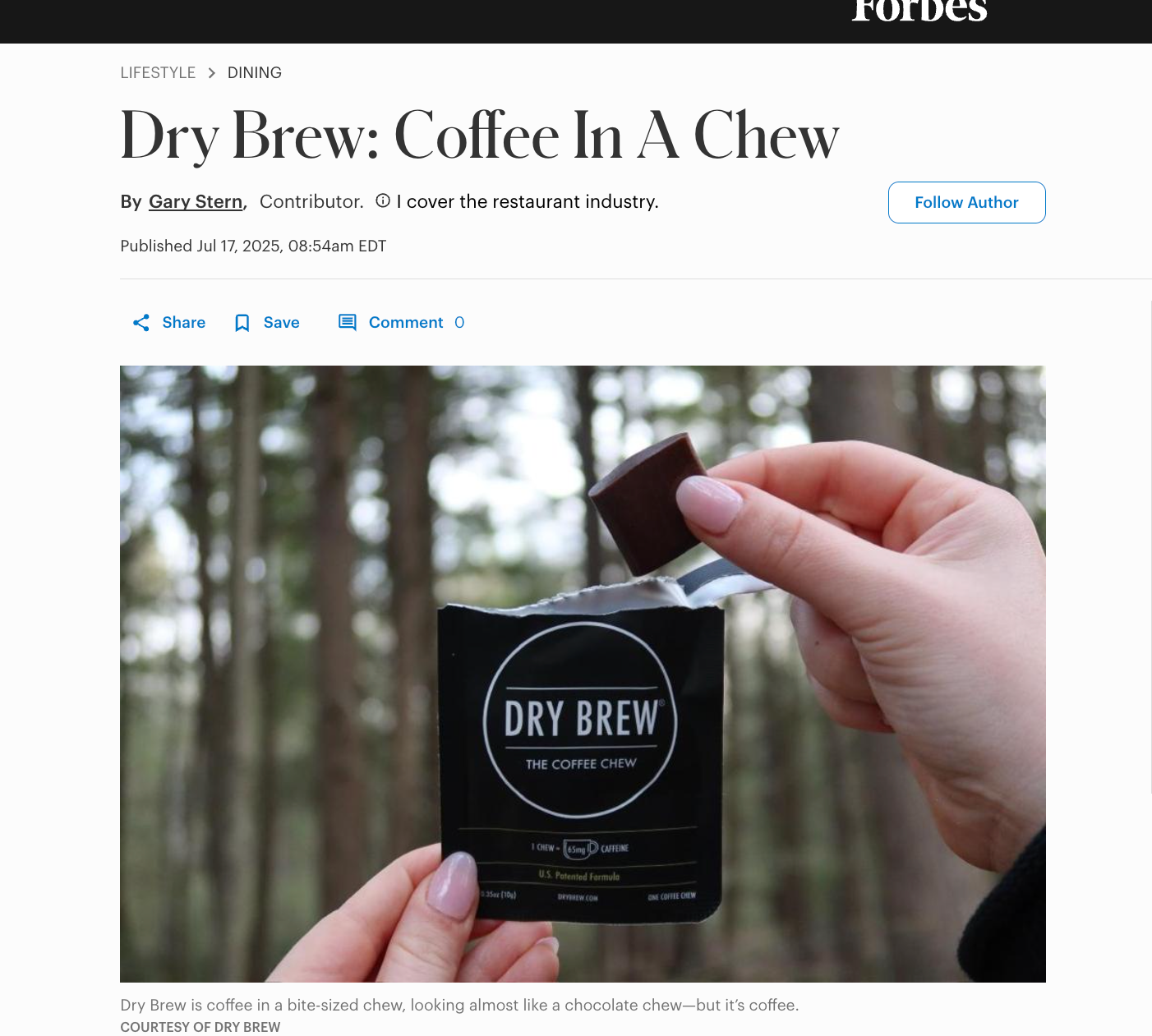This screenshot has width=1152, height=1036.
Task: Open the Dry Brew coffee chew photo
Action: click(583, 674)
